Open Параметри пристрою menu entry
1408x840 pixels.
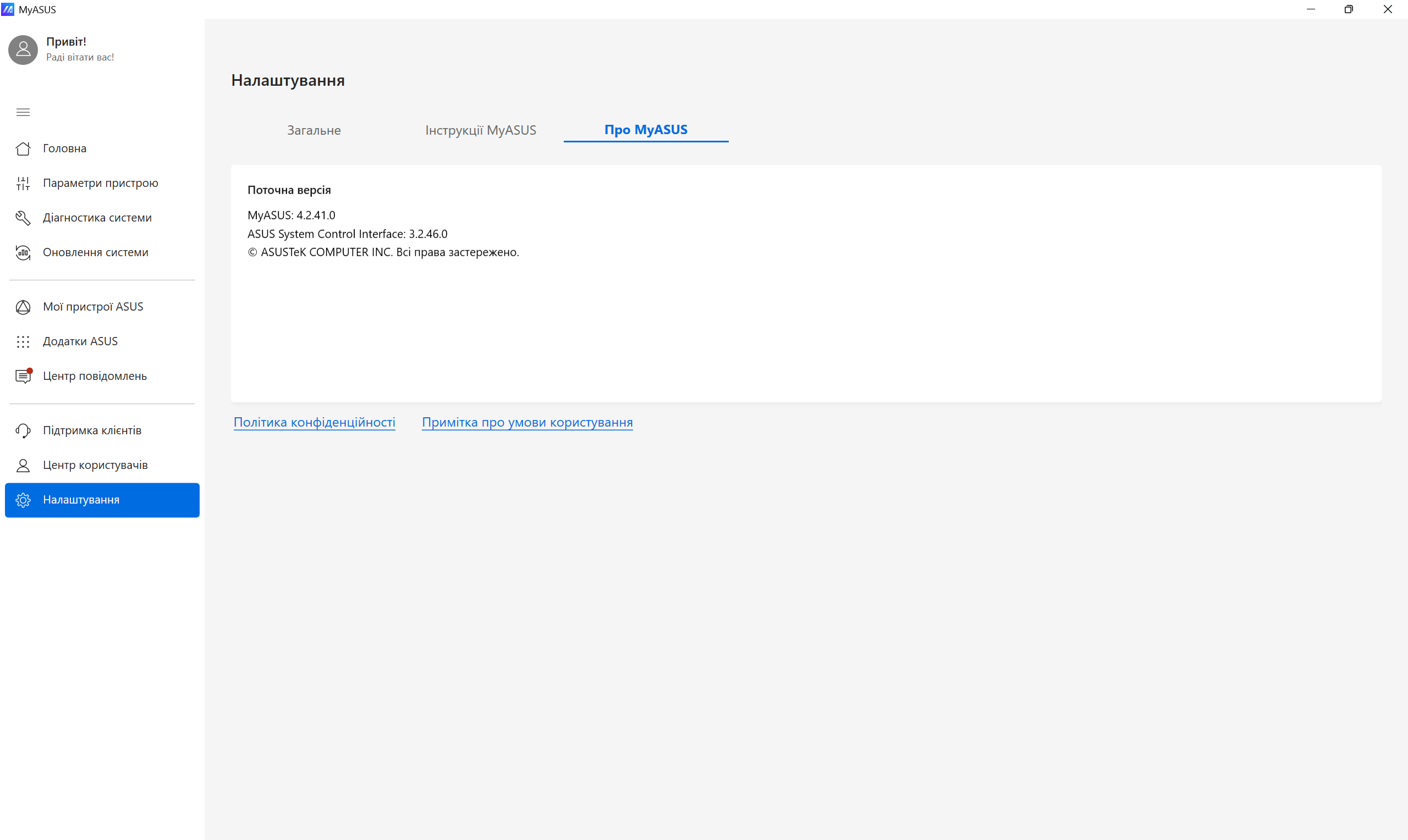(100, 183)
